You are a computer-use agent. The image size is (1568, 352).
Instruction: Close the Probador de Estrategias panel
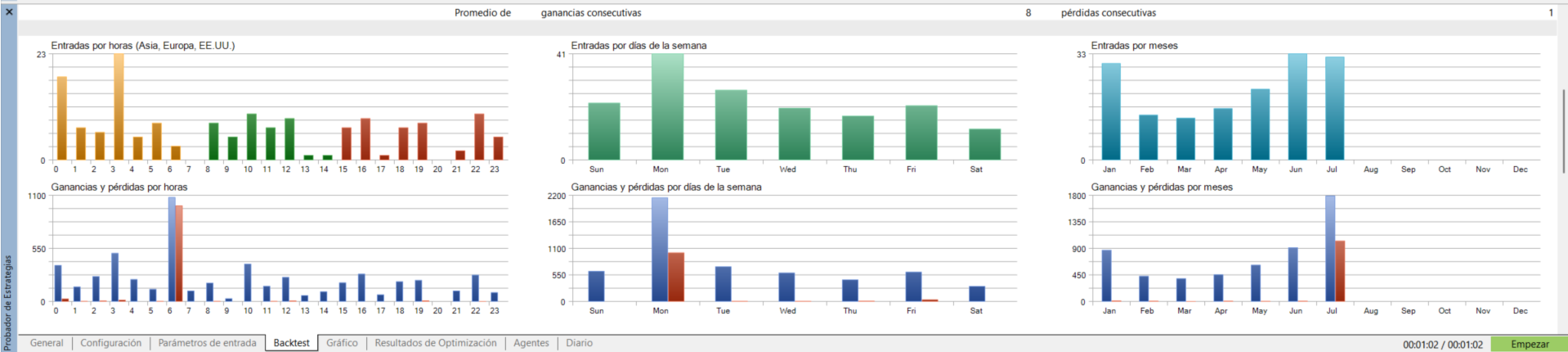coord(9,12)
